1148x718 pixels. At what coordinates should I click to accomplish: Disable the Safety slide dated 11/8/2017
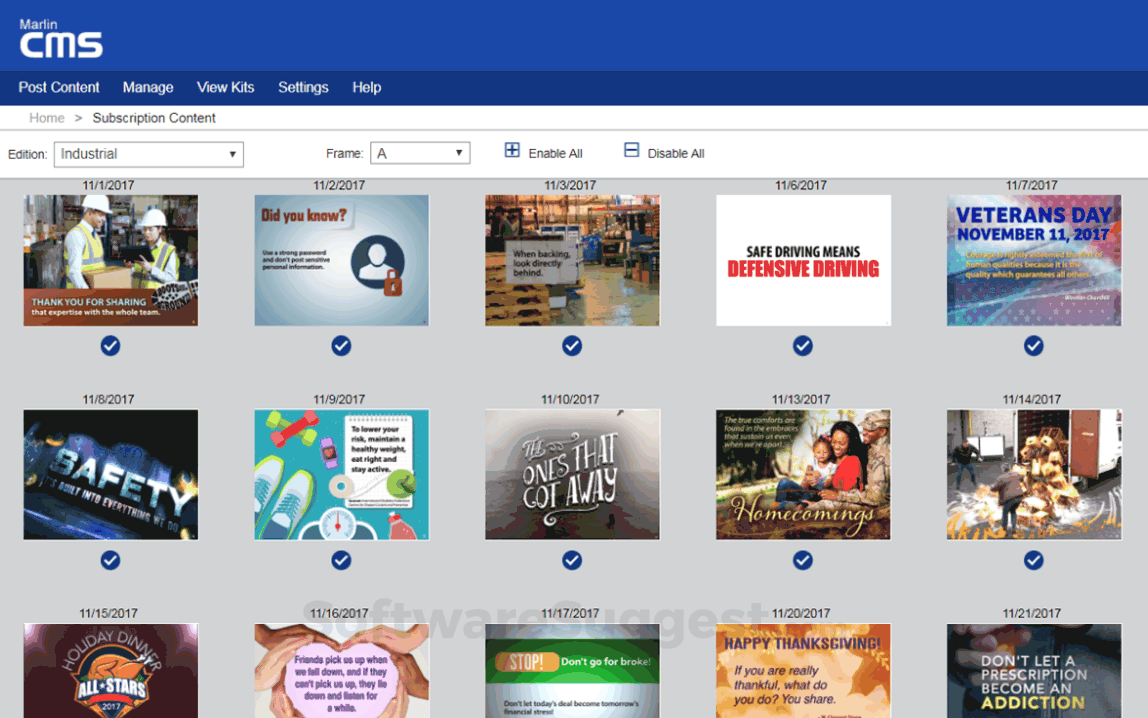pyautogui.click(x=110, y=561)
